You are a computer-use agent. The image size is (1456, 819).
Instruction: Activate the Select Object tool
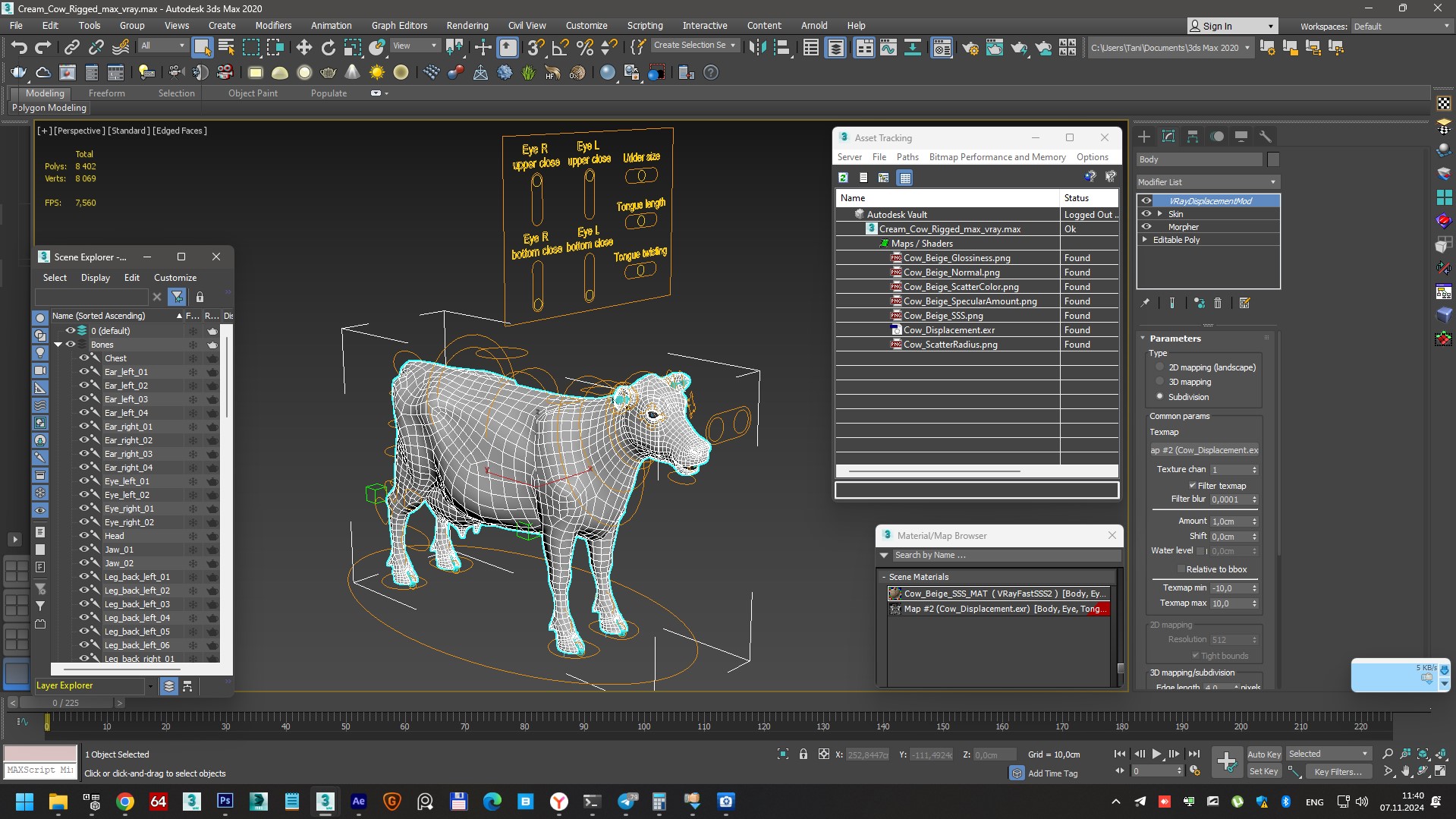coord(202,47)
